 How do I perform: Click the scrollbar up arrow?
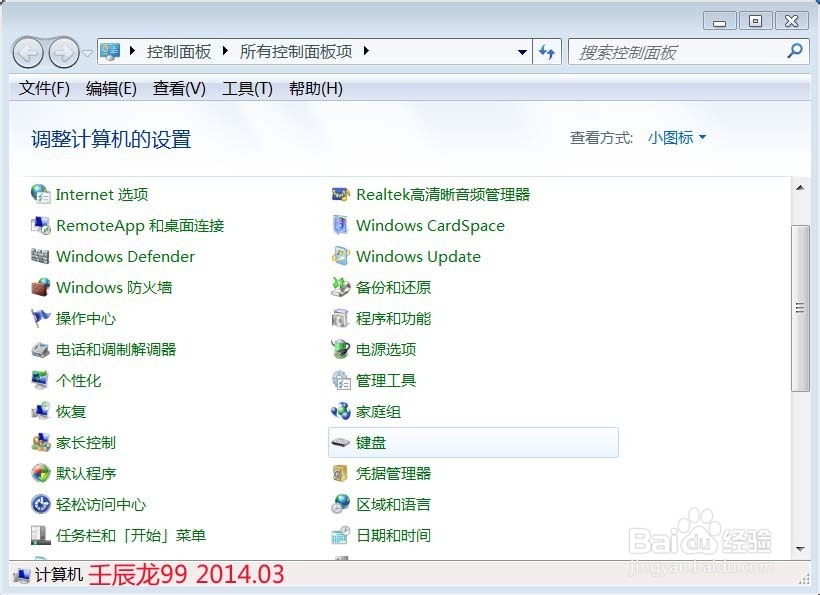click(x=800, y=188)
